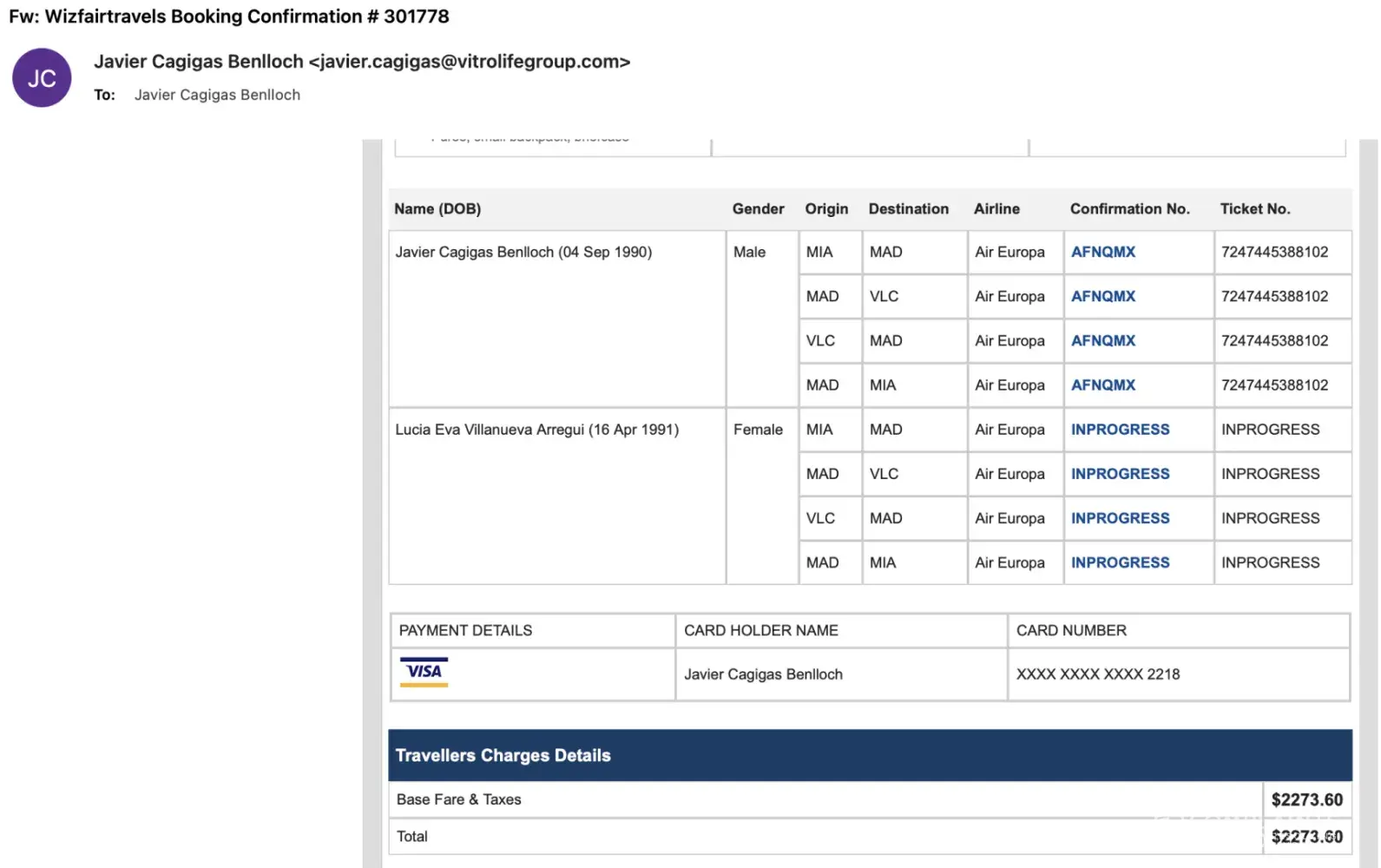Select the subject line 'Fw: Wizfairtravels Booking Confirmation # 301778'
The image size is (1381, 868).
[229, 16]
